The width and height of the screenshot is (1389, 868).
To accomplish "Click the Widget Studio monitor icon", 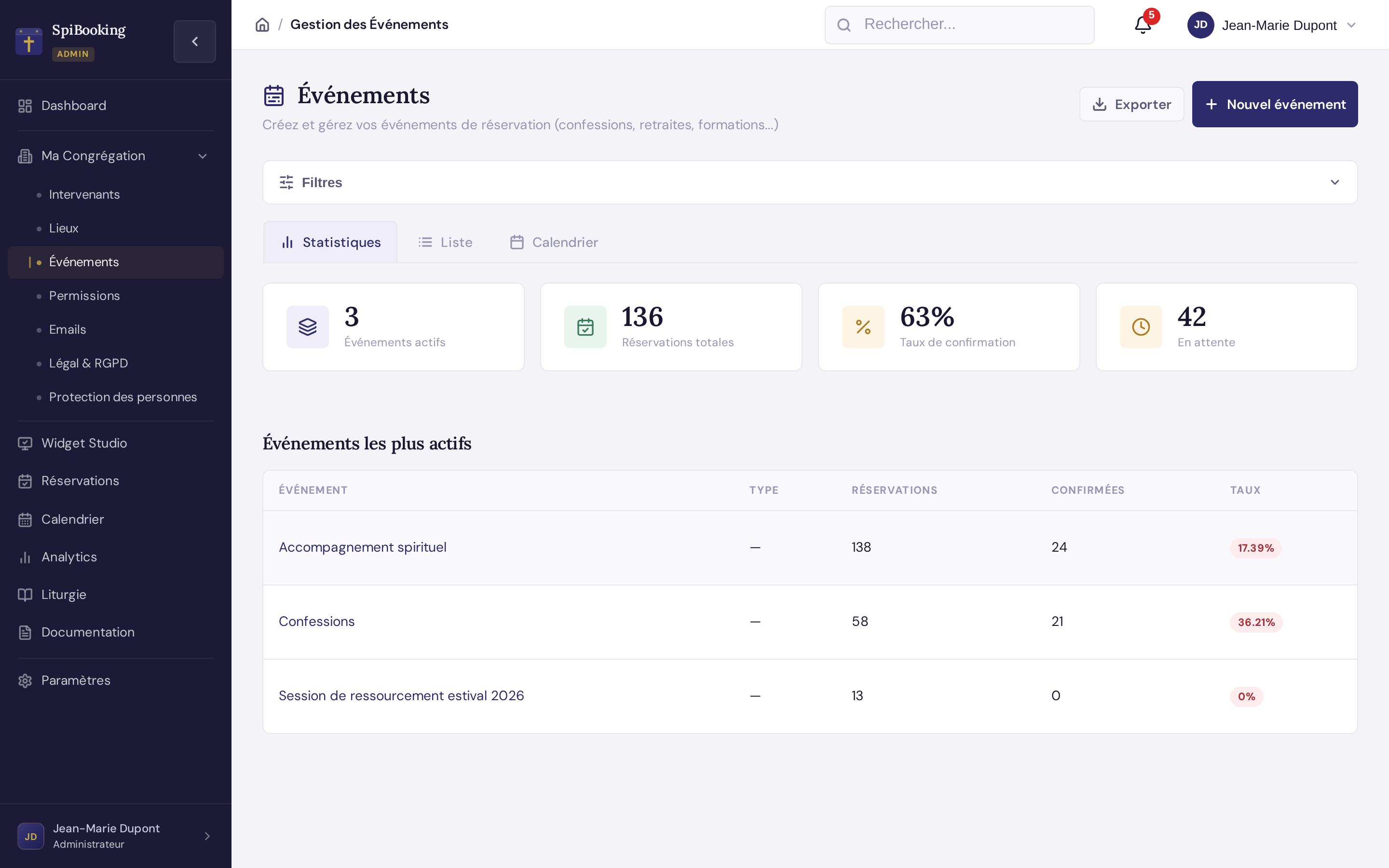I will (25, 443).
